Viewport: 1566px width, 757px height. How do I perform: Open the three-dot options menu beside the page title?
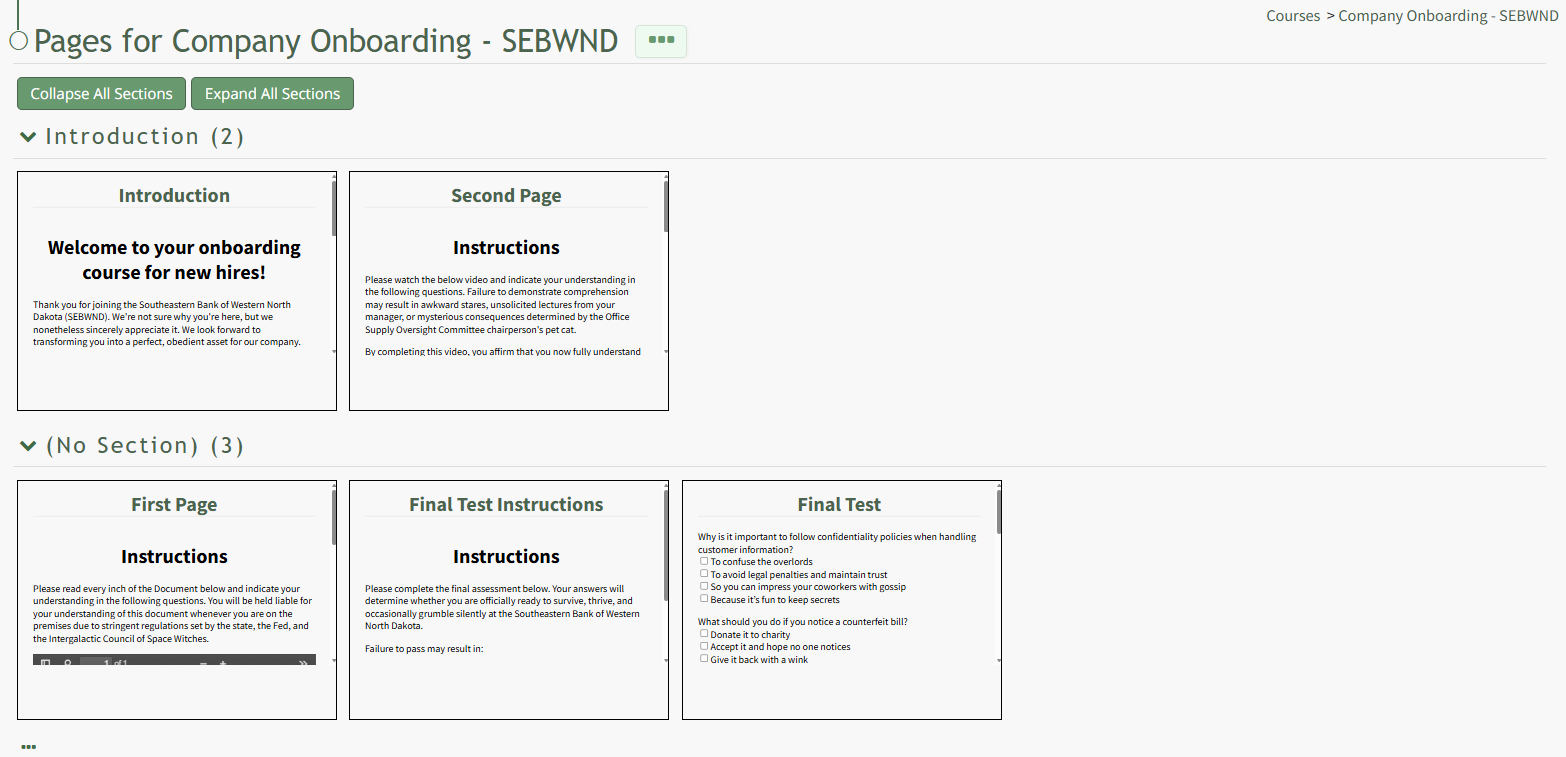click(661, 41)
